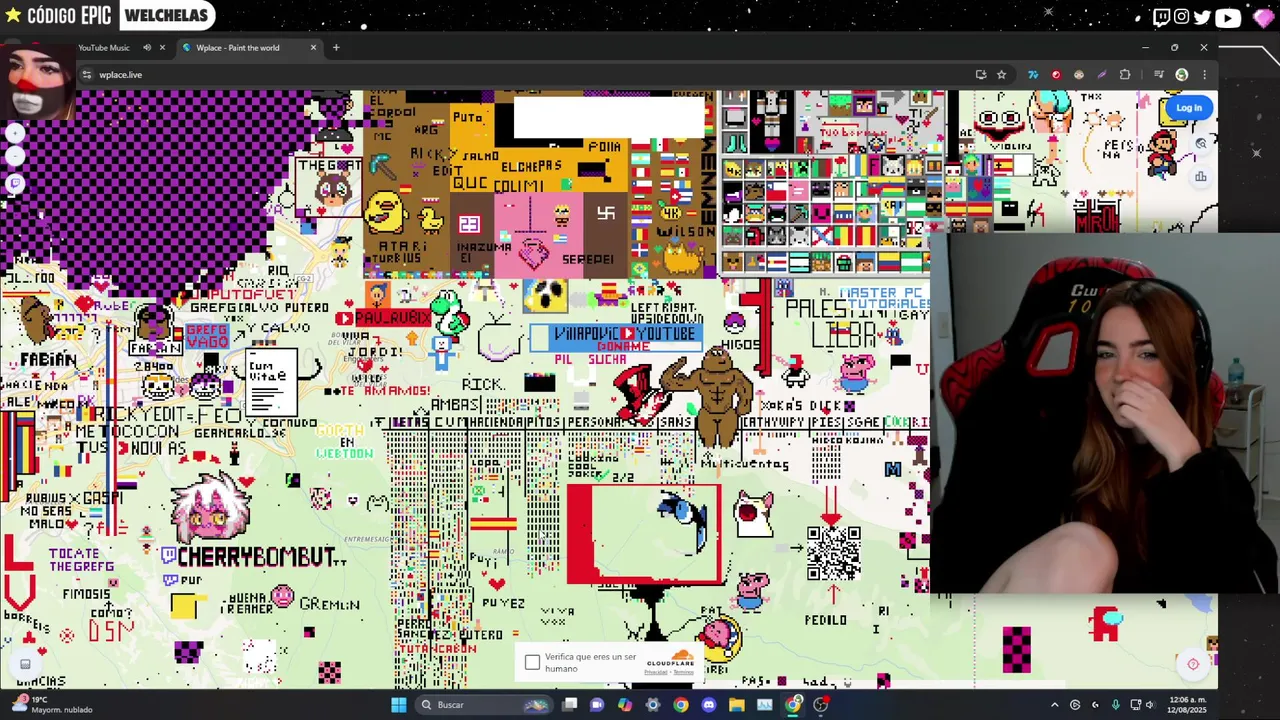The width and height of the screenshot is (1280, 720).
Task: Click the YouTube logo in stream overlay
Action: click(1228, 16)
